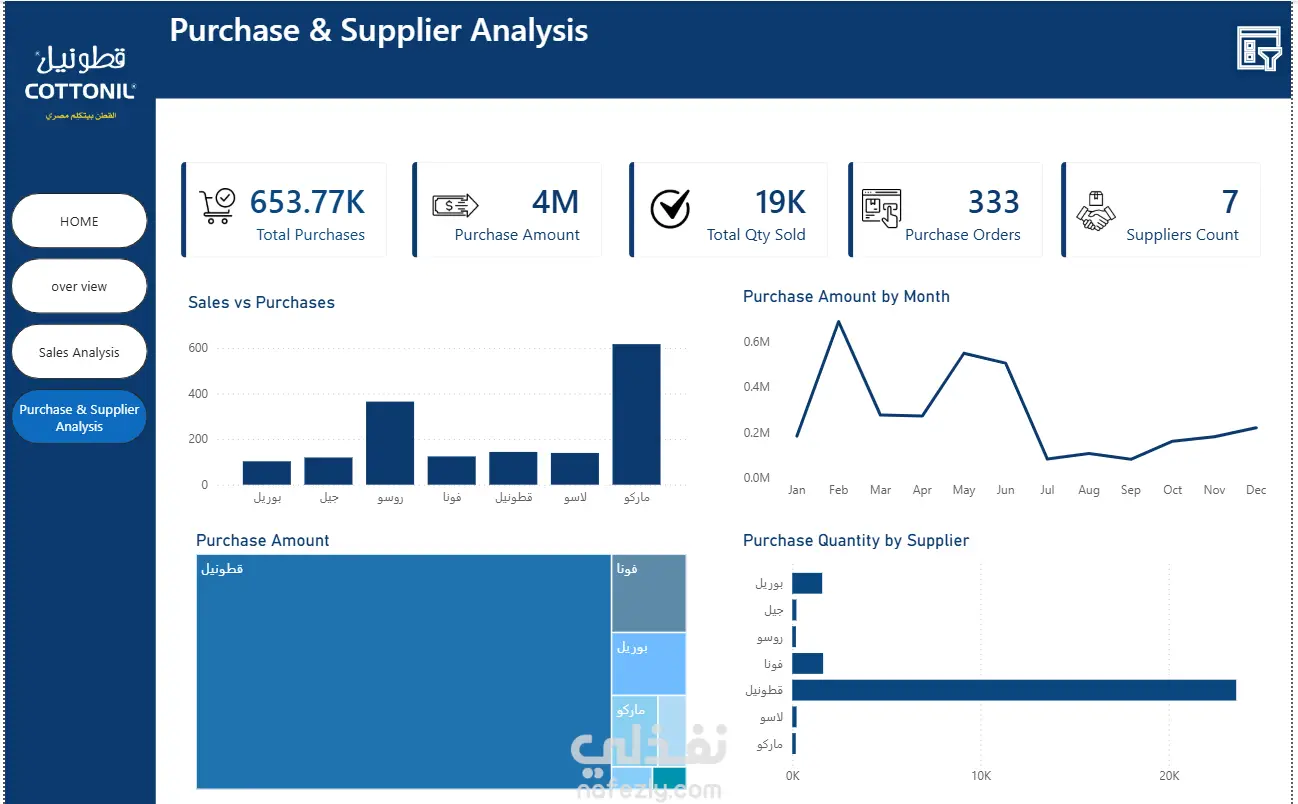Screen dimensions: 1298x804
Task: Select the قطونيل bar in Purchase Quantity chart
Action: [x=1014, y=690]
